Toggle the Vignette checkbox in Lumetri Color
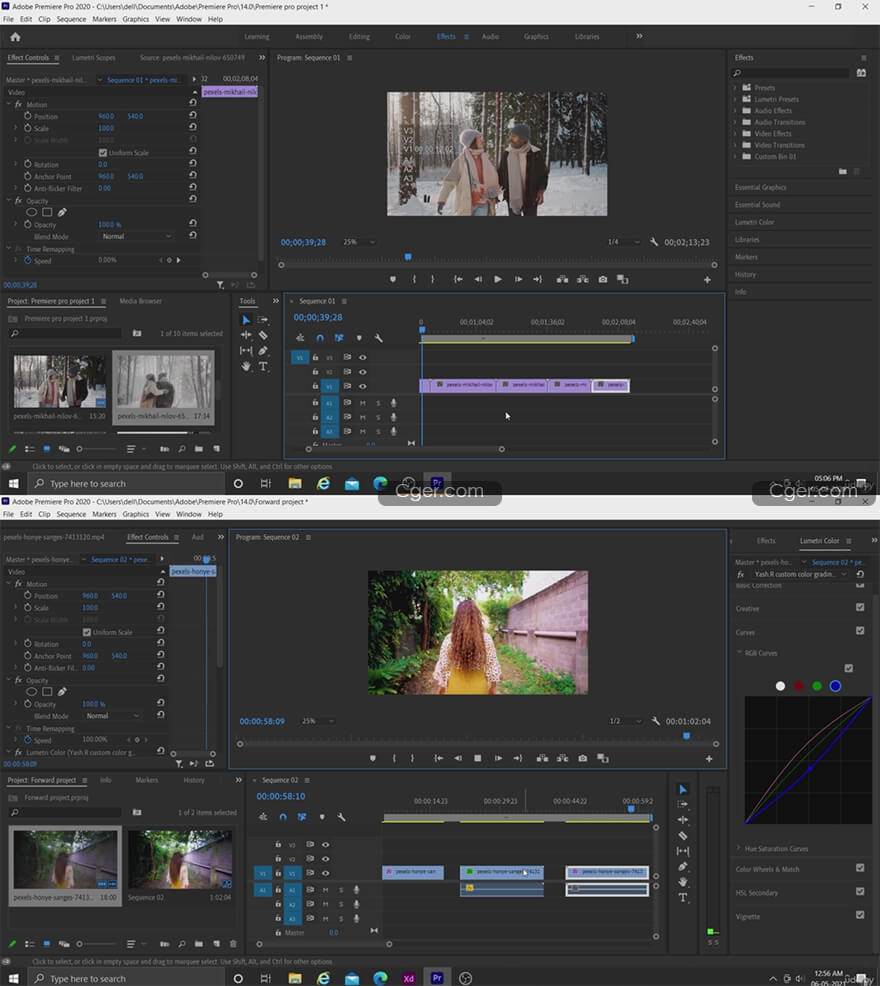Viewport: 880px width, 986px height. [860, 915]
